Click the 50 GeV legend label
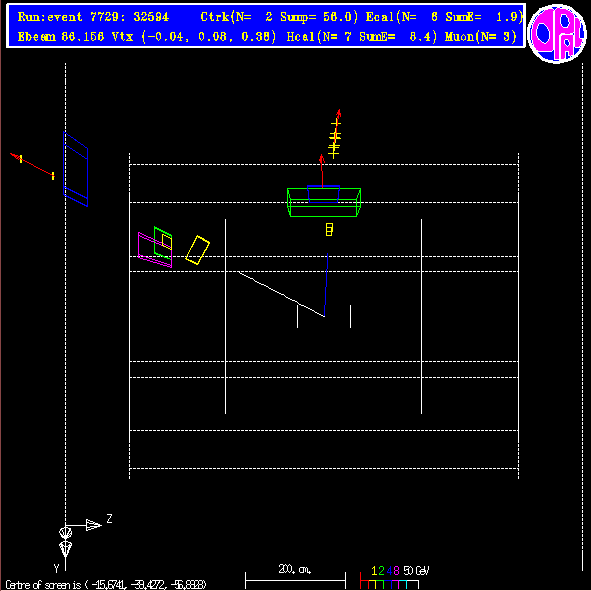 coord(416,570)
